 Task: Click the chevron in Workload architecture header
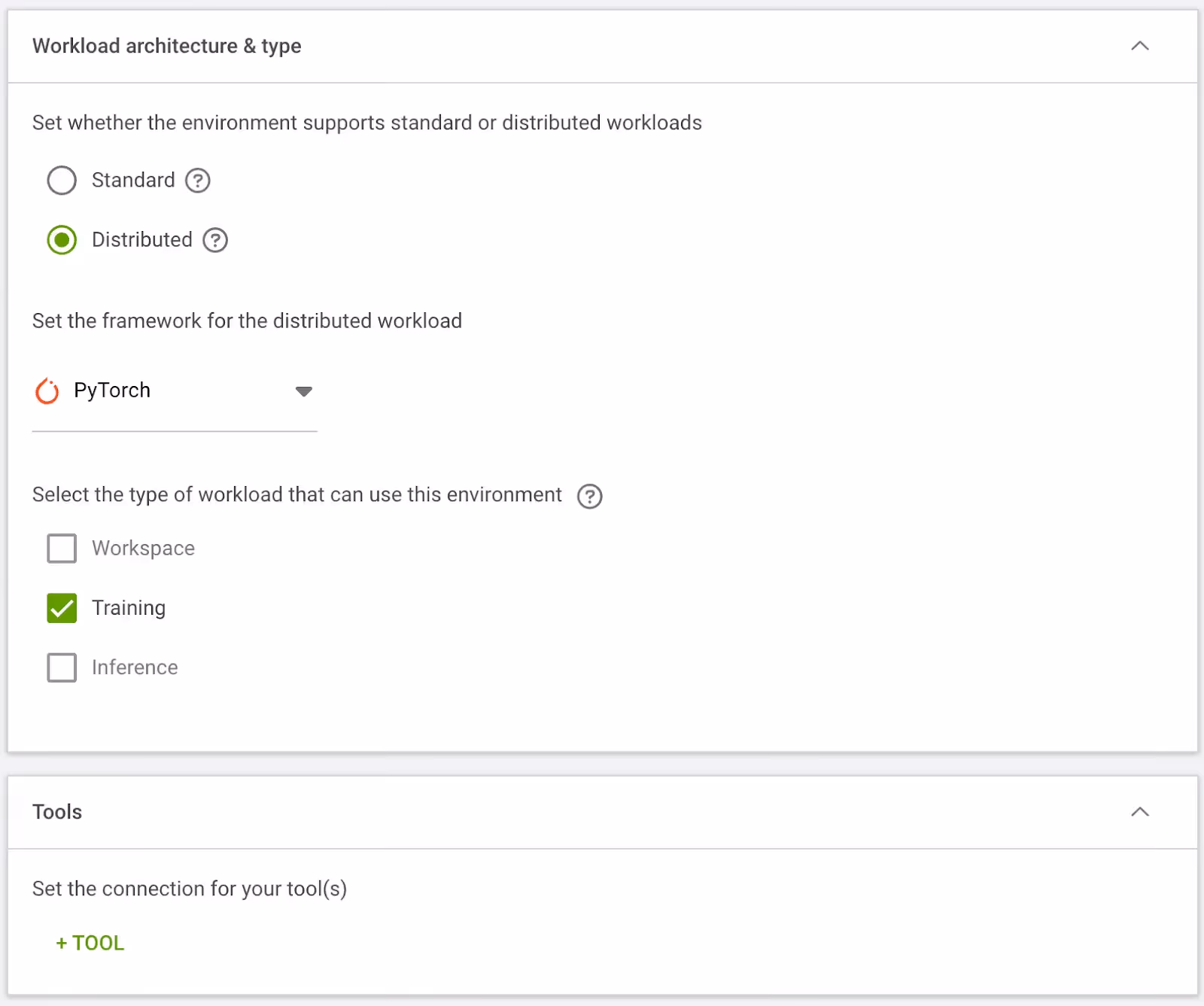pos(1140,46)
